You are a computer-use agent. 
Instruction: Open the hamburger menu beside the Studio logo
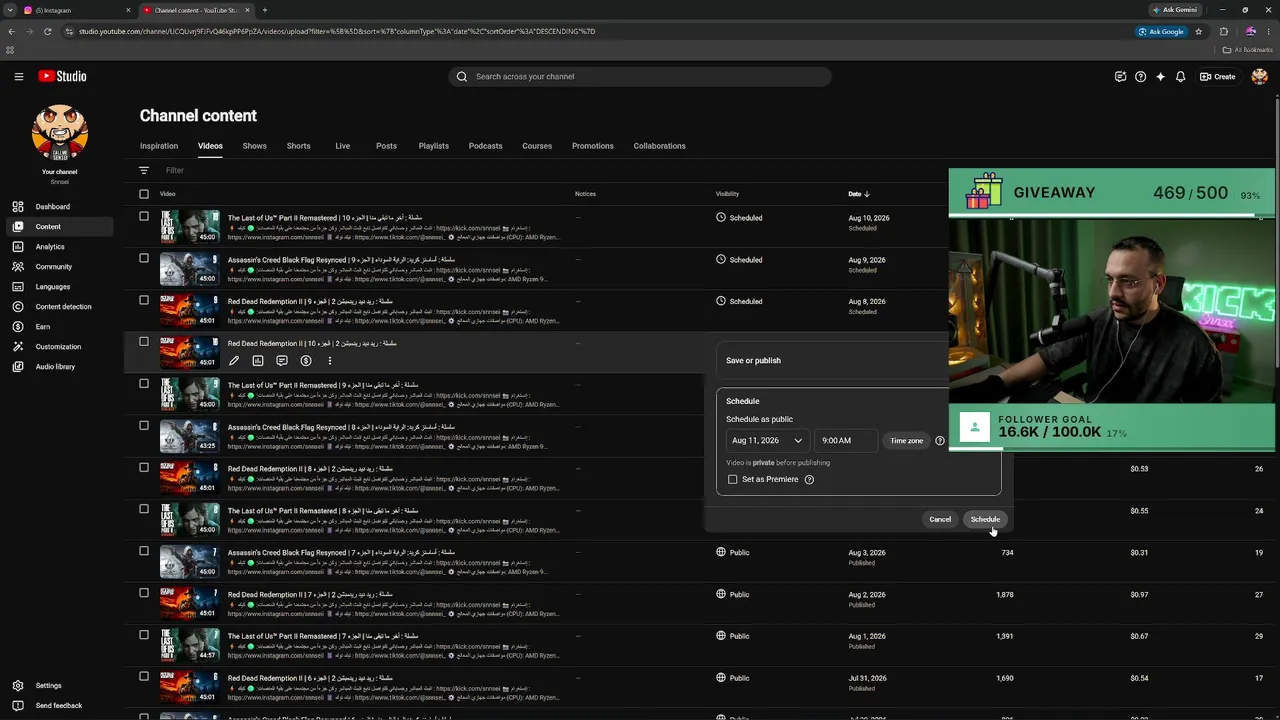[18, 76]
